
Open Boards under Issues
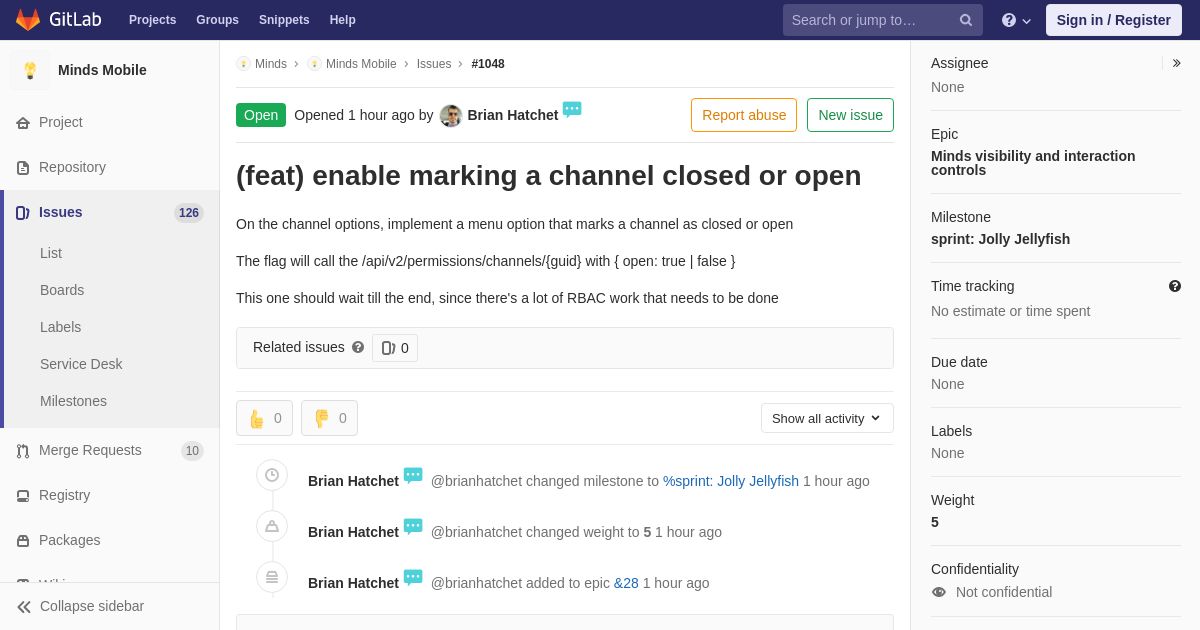point(62,290)
